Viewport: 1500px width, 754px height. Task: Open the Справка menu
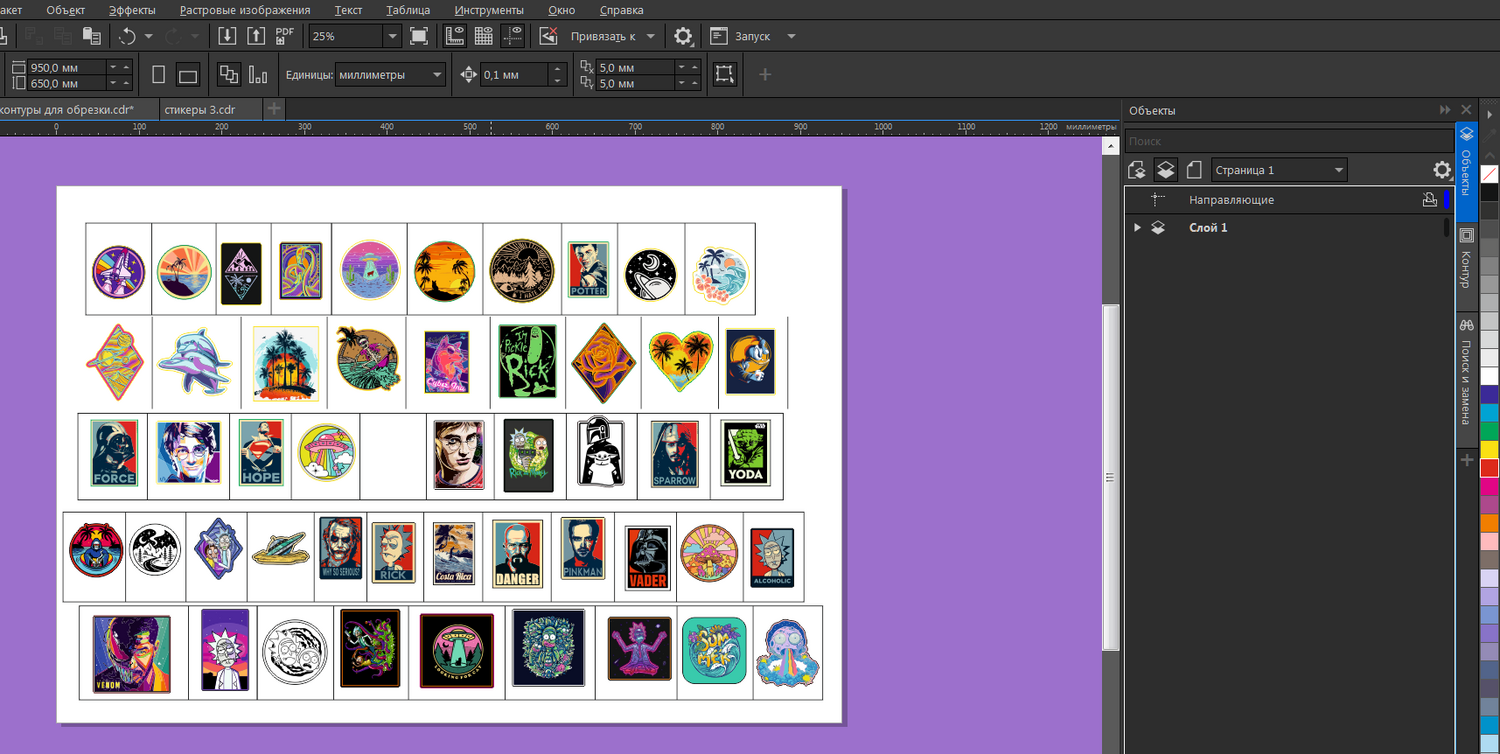(622, 10)
